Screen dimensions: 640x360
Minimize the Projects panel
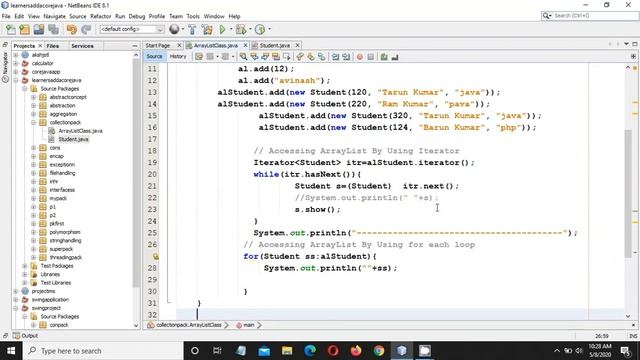[135, 46]
